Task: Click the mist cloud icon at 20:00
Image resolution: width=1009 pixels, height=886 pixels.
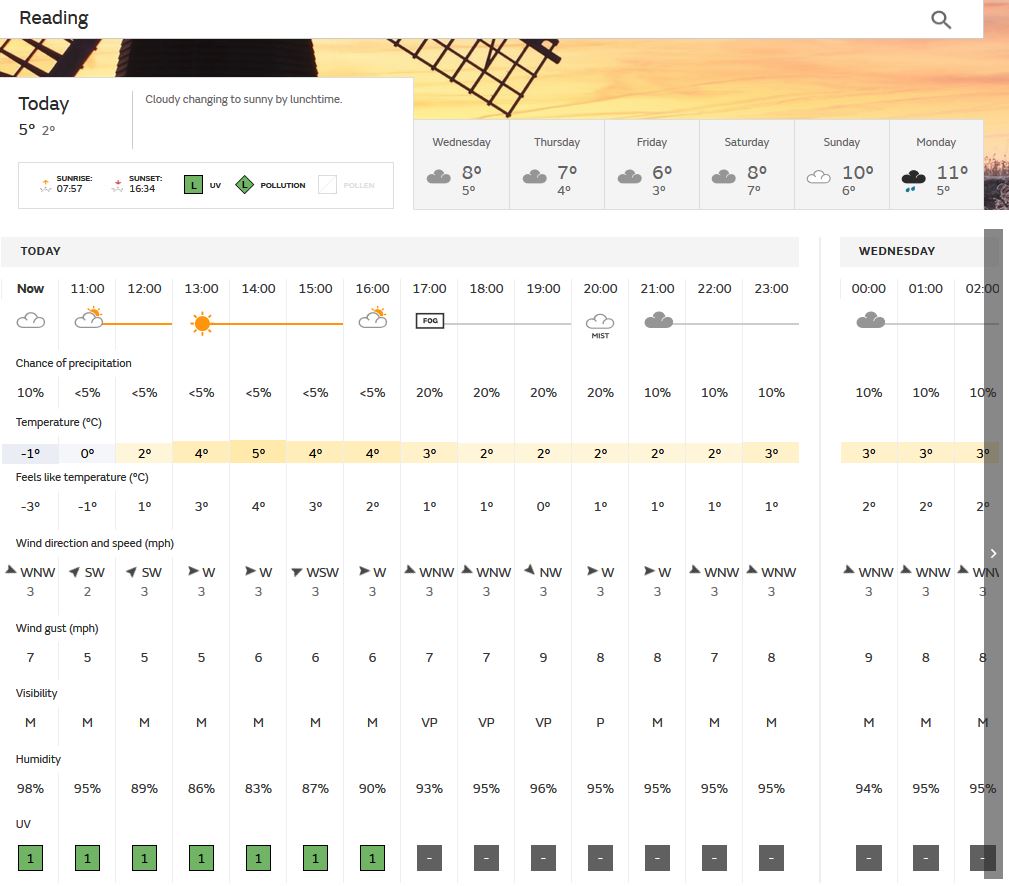Action: [x=600, y=321]
